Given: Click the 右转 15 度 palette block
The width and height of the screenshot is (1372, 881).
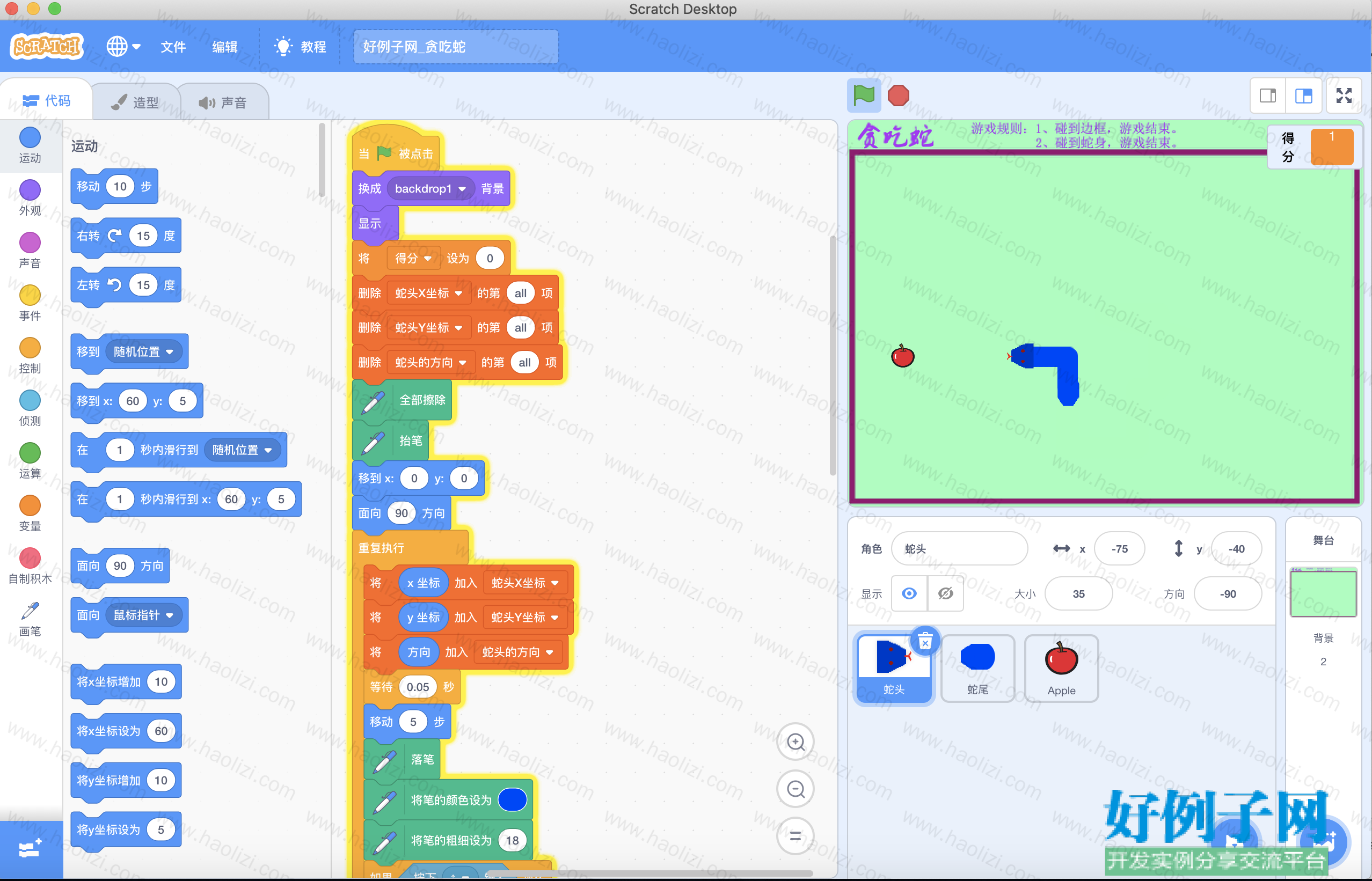Looking at the screenshot, I should (x=126, y=236).
